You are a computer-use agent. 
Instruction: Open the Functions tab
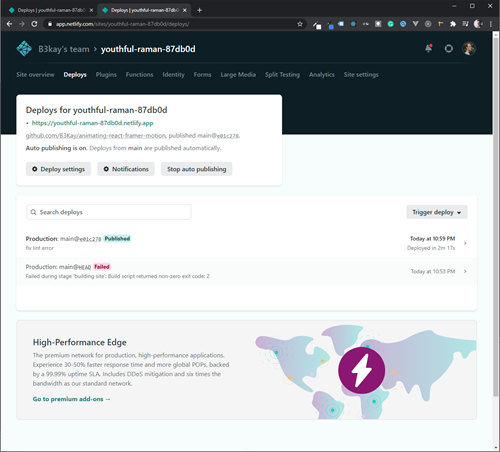[139, 75]
